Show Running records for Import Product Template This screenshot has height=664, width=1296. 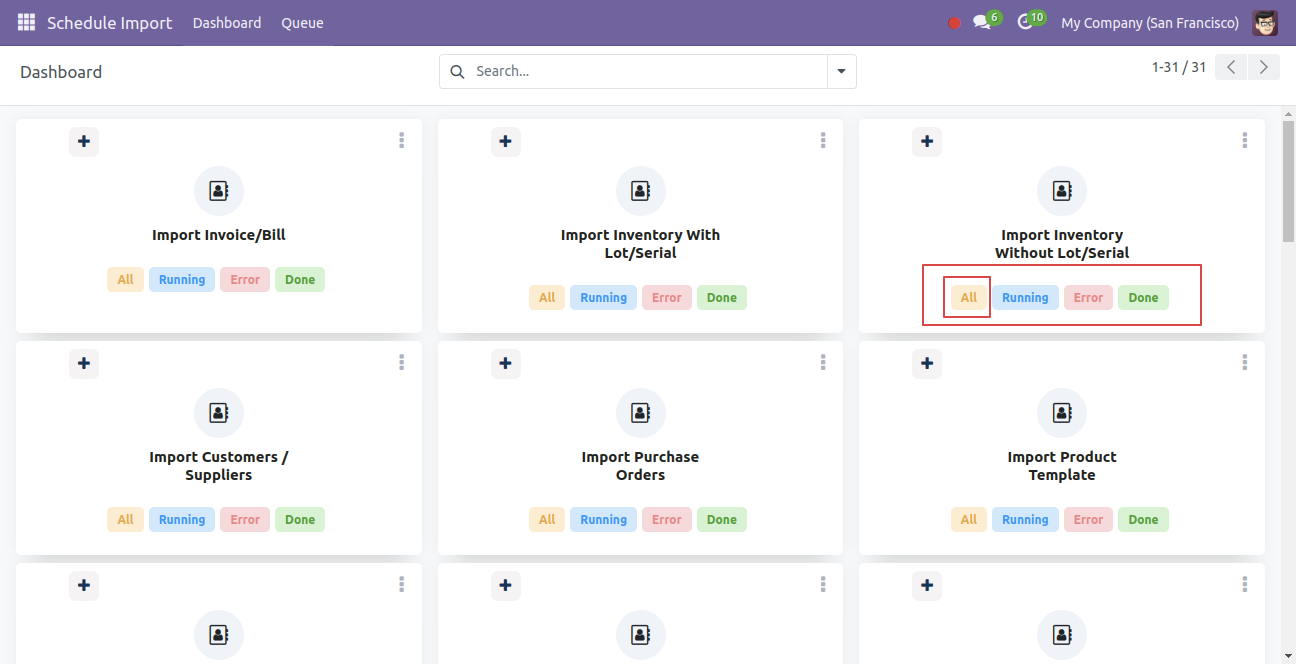pos(1025,520)
